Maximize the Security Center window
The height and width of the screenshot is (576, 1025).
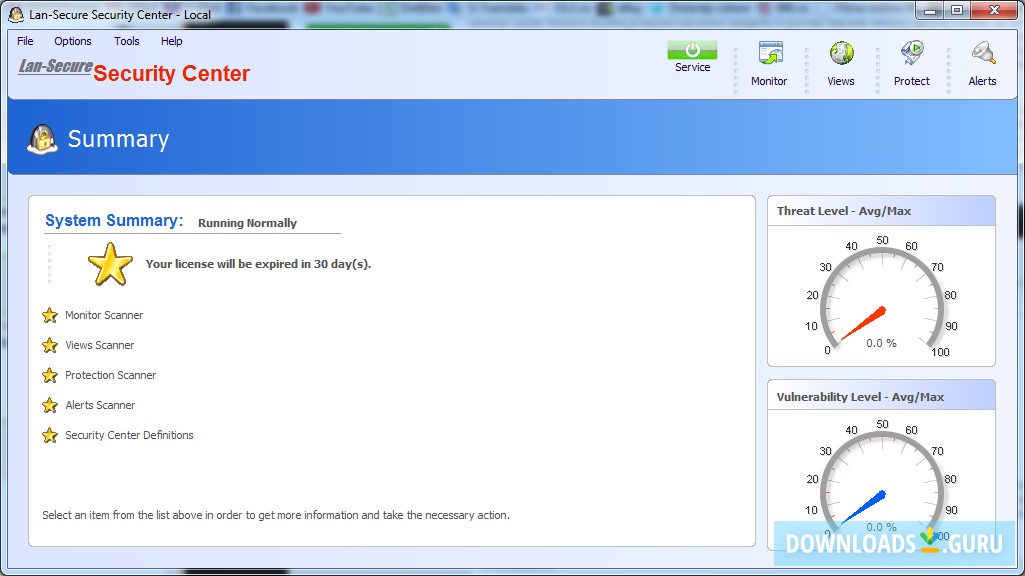956,10
